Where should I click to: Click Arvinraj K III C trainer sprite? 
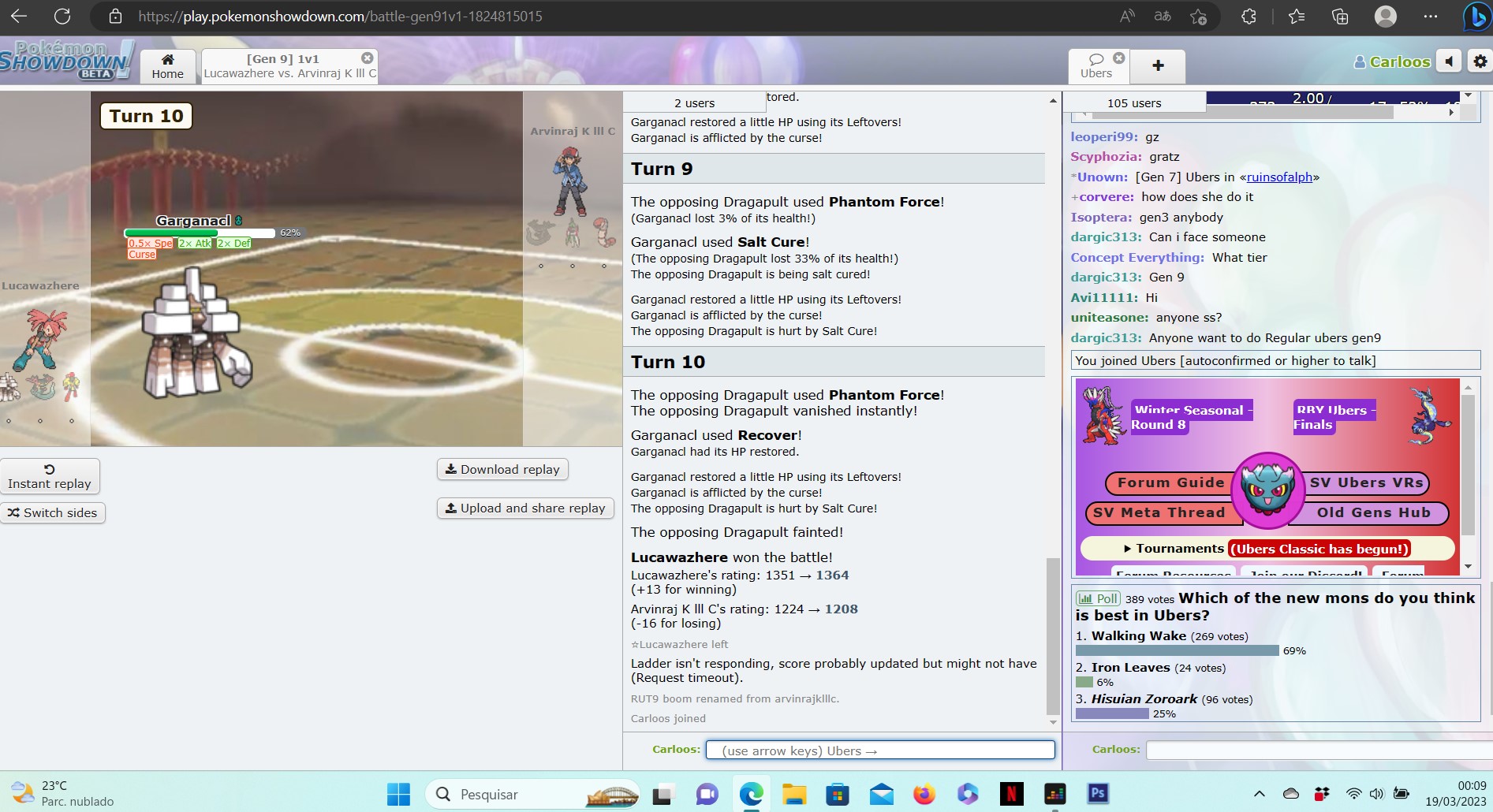[x=570, y=182]
